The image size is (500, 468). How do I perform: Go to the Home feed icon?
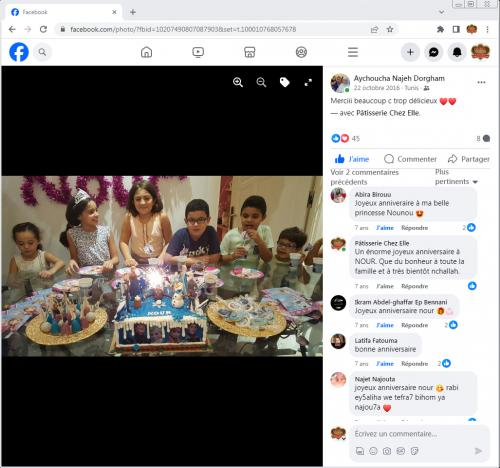146,52
